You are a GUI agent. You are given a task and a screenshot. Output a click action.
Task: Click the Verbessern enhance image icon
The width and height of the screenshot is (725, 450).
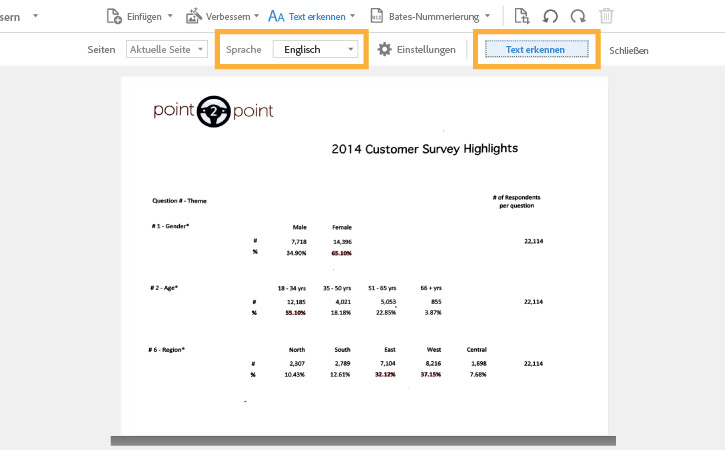click(194, 16)
